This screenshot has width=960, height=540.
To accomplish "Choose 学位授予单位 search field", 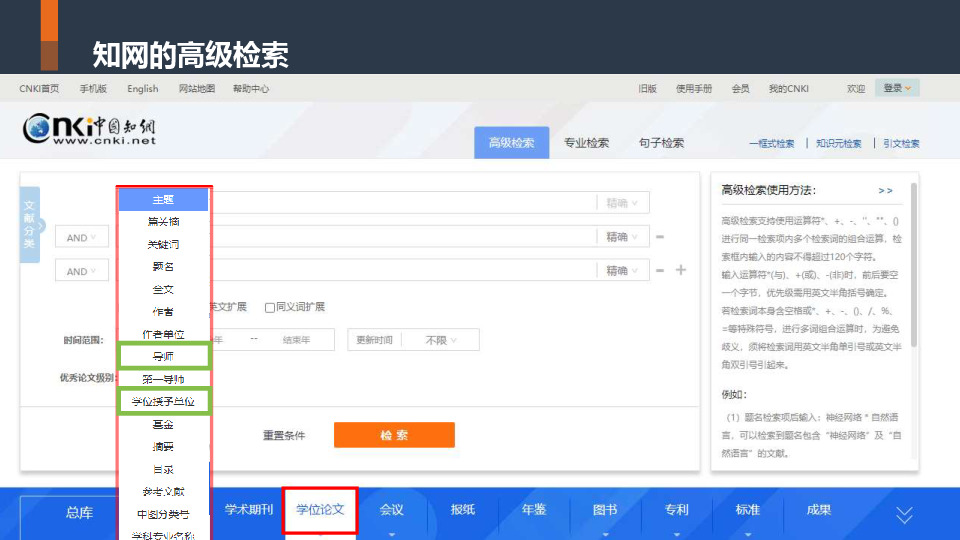I will pos(163,402).
